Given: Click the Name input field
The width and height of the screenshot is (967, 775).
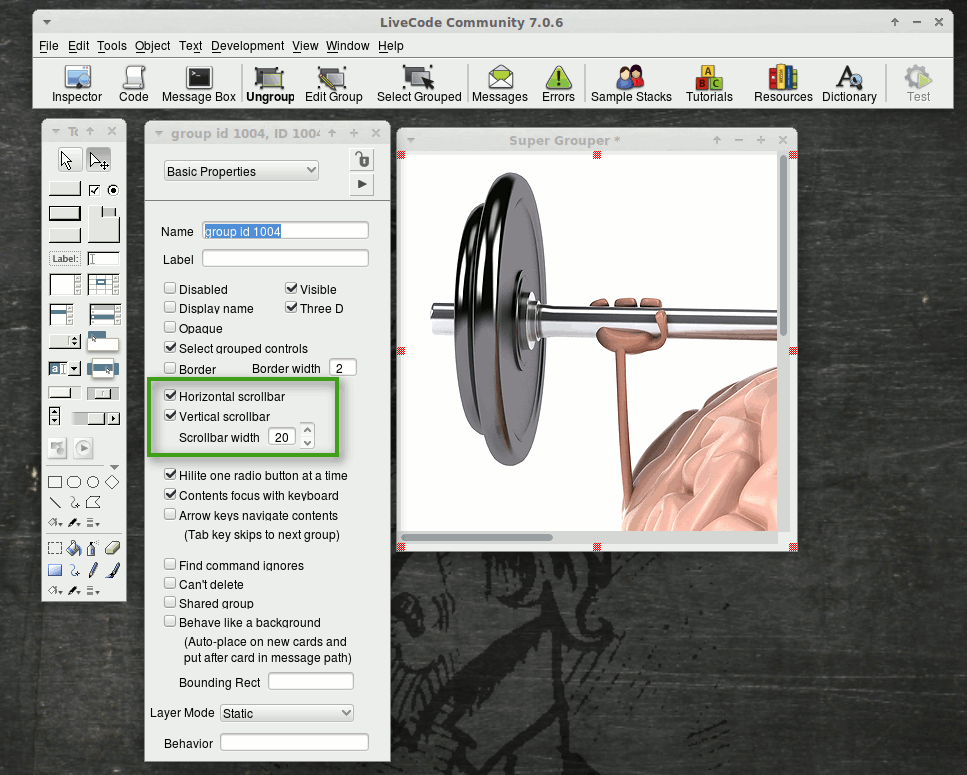Looking at the screenshot, I should click(x=285, y=231).
